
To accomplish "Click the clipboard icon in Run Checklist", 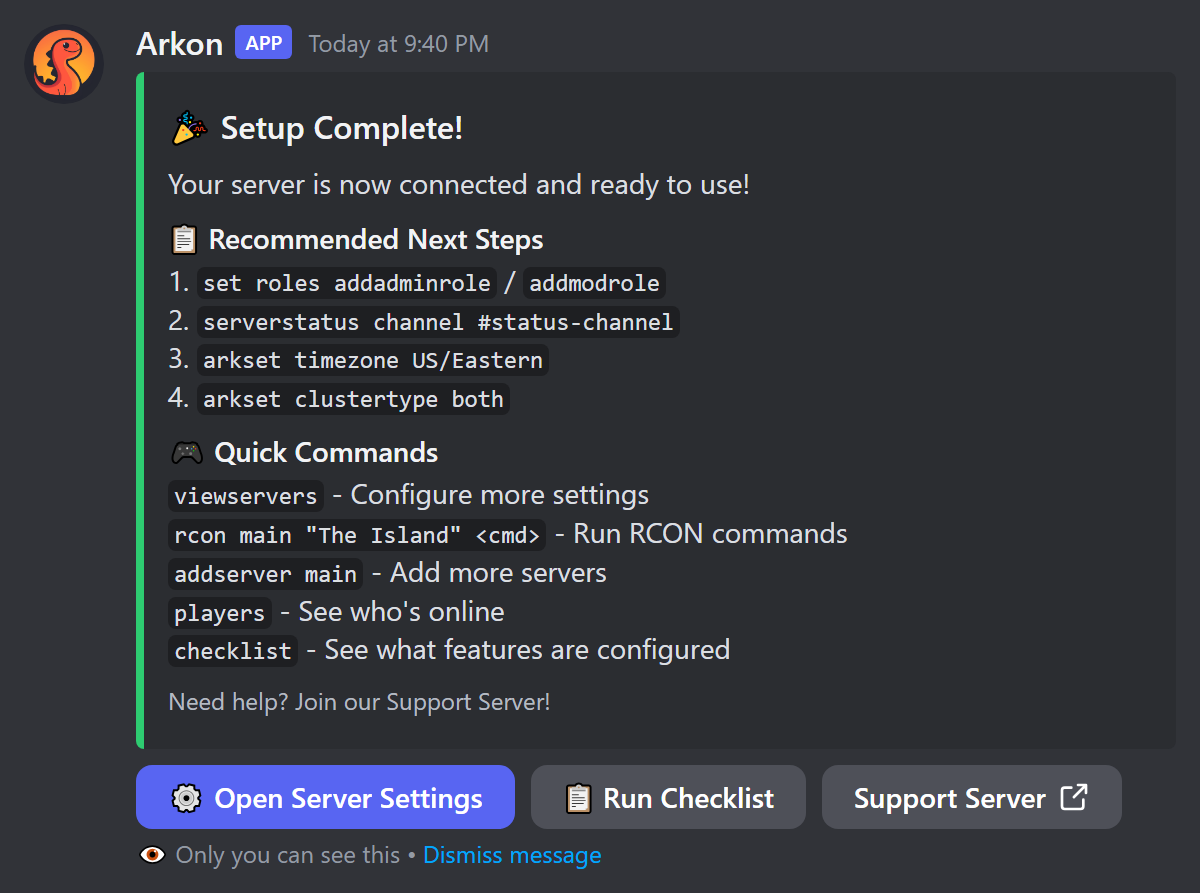I will (x=579, y=798).
